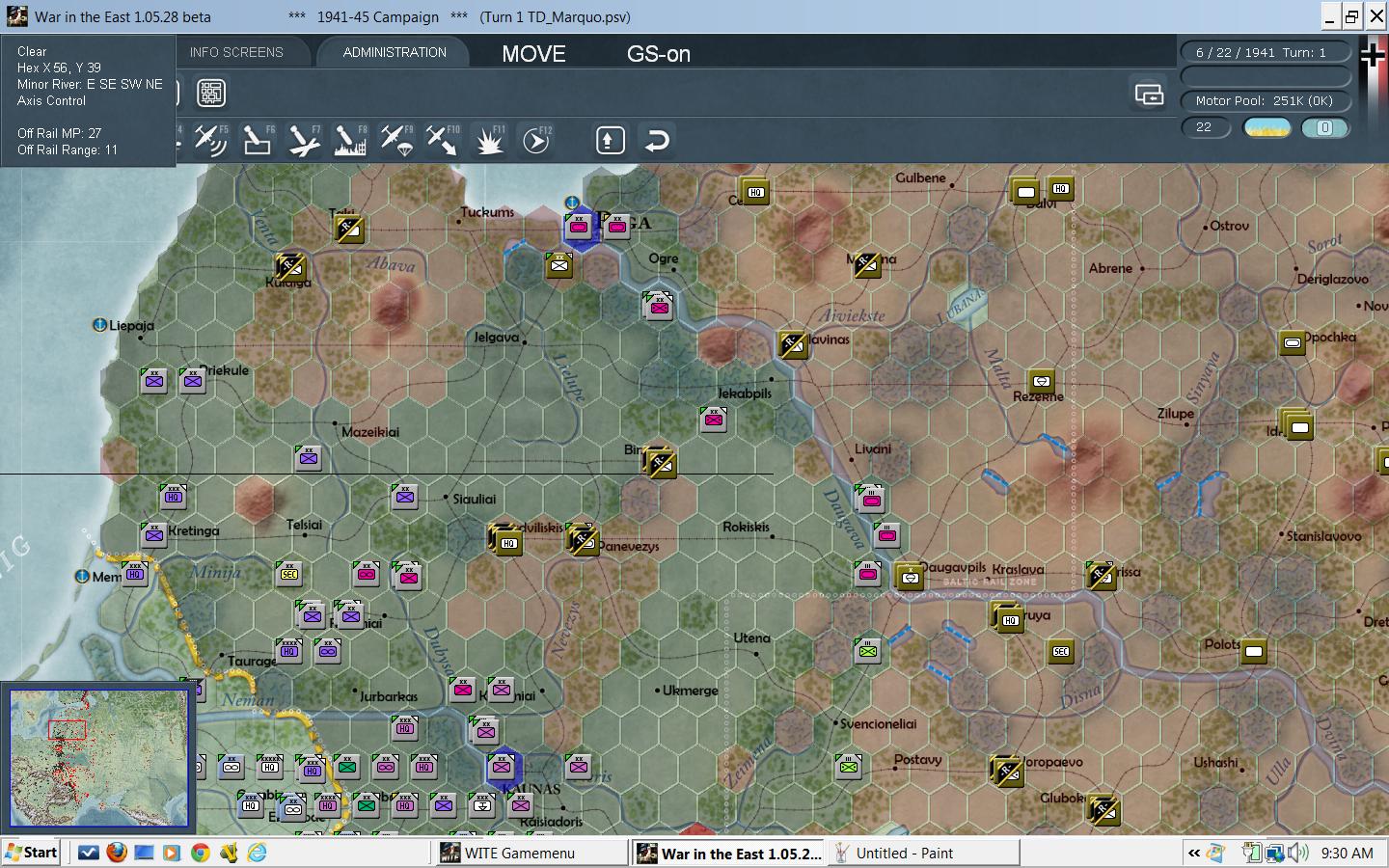Launch Internet Explorer from quick launch
The height and width of the screenshot is (868, 1389).
click(257, 853)
